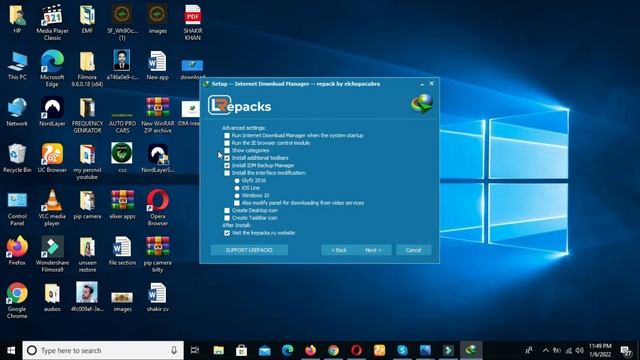Uncheck Visit the lrepacks.ru website
The image size is (640, 360).
(227, 233)
